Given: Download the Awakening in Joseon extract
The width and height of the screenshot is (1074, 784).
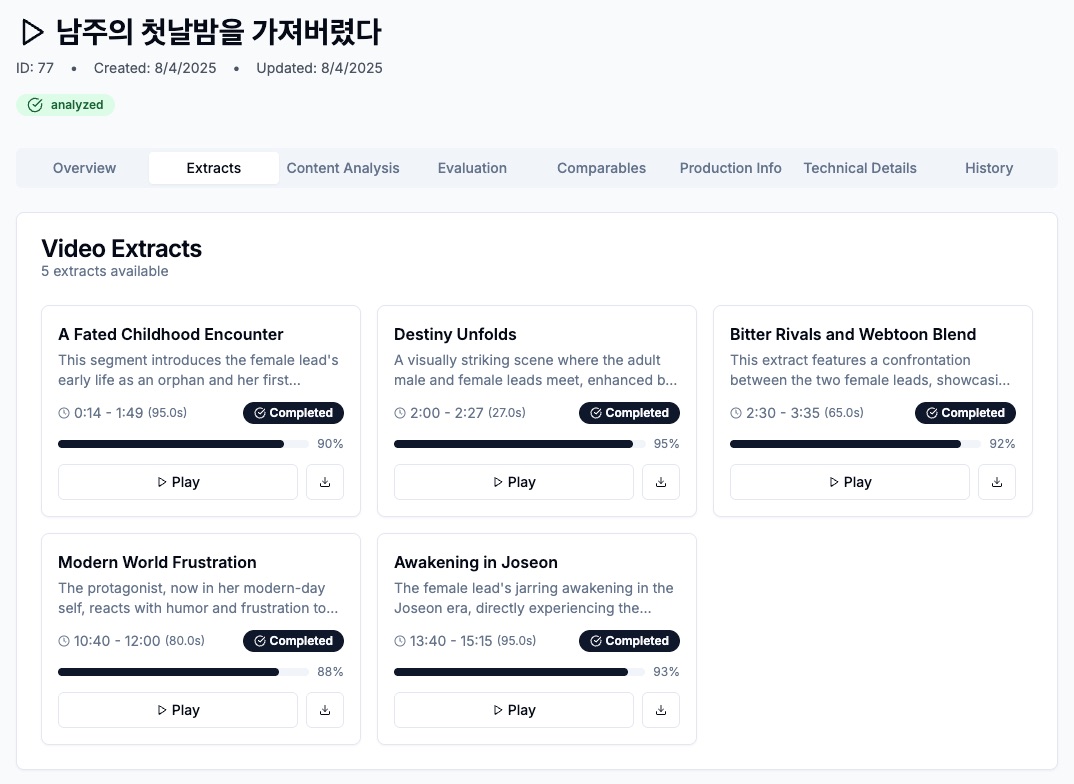Looking at the screenshot, I should point(661,710).
